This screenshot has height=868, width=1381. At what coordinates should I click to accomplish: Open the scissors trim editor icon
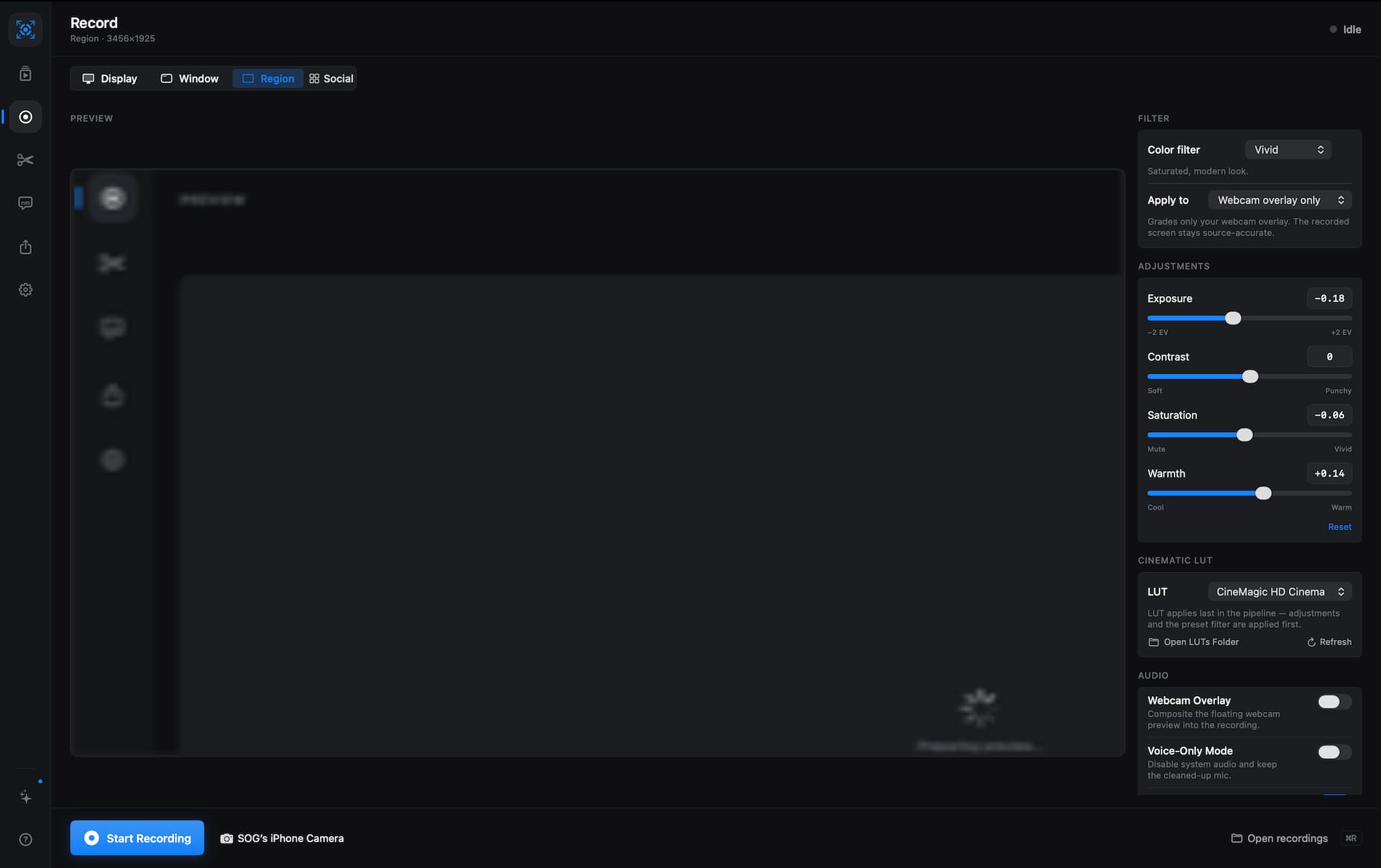pos(25,160)
